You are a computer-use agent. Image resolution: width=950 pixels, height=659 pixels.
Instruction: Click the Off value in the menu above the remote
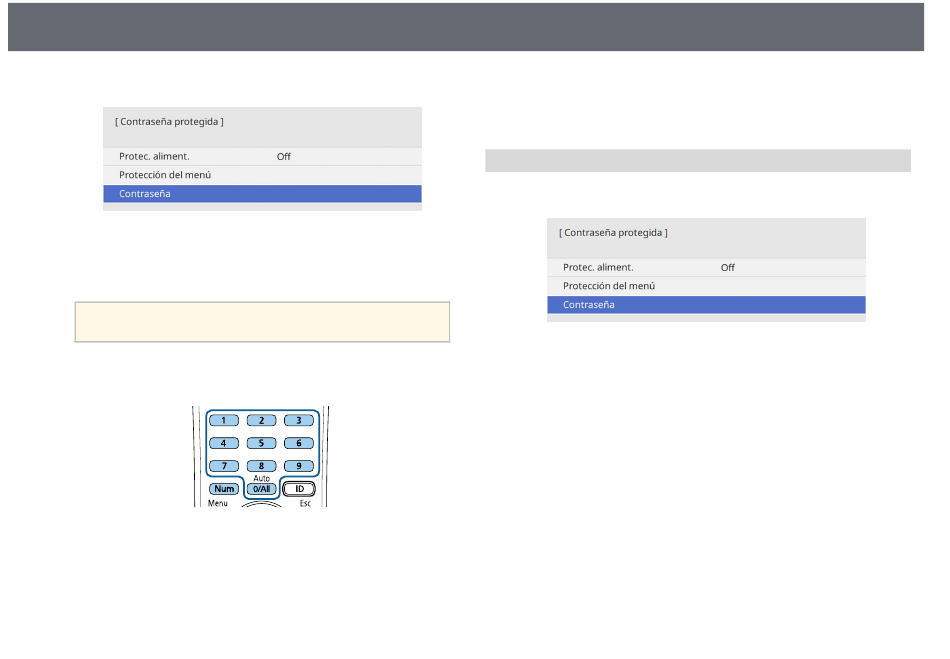coord(284,156)
